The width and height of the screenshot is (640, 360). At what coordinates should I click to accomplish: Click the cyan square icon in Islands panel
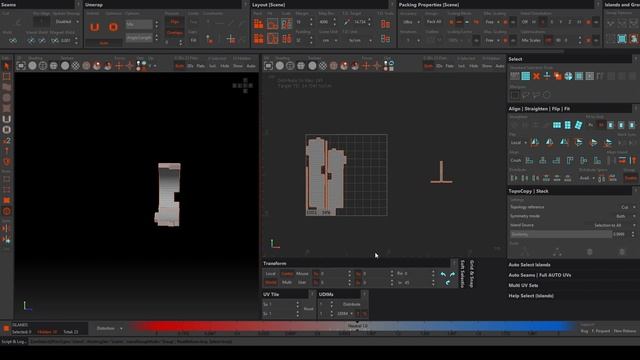(x=622, y=39)
